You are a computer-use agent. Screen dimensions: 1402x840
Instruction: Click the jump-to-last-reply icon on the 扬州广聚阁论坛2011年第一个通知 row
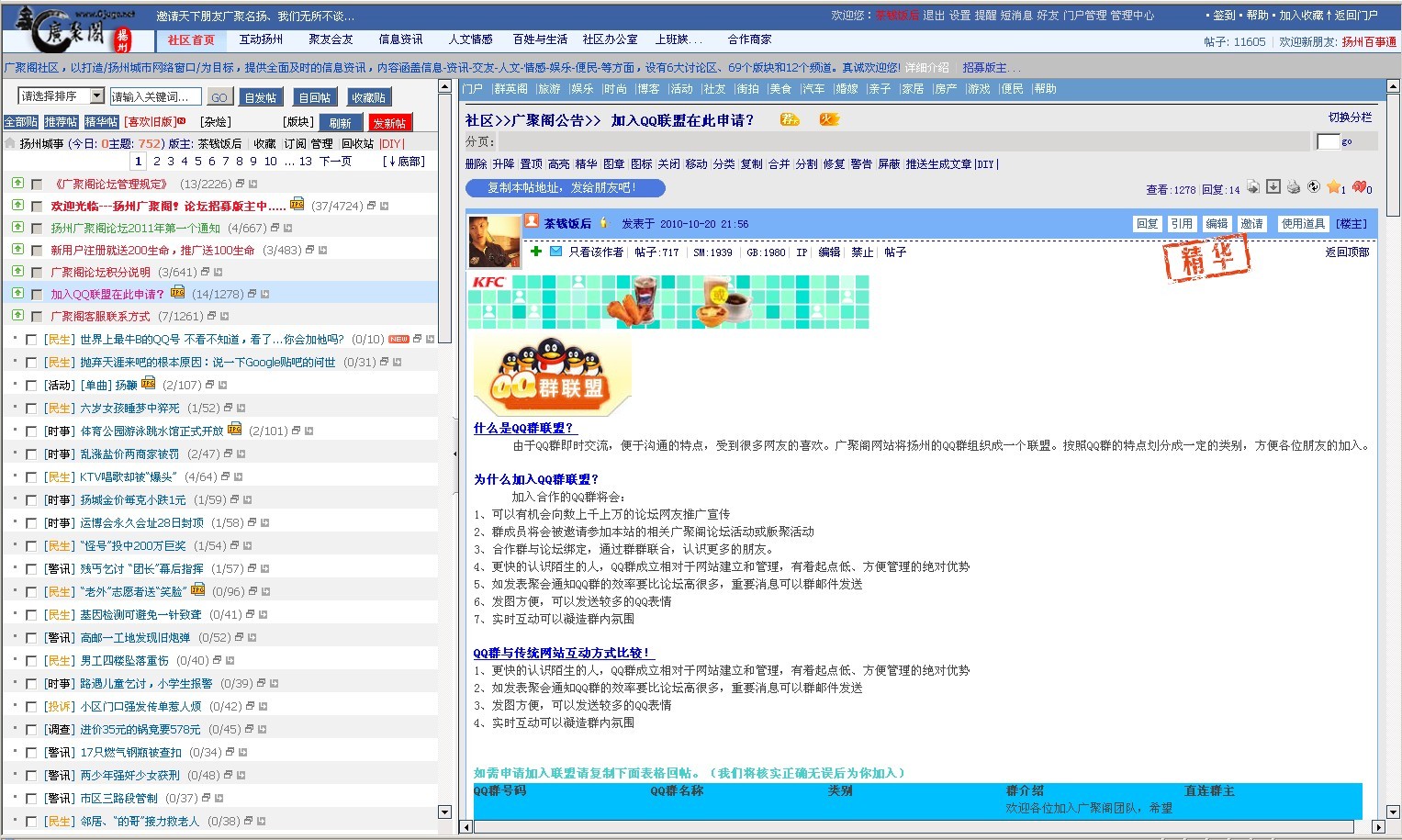287,229
